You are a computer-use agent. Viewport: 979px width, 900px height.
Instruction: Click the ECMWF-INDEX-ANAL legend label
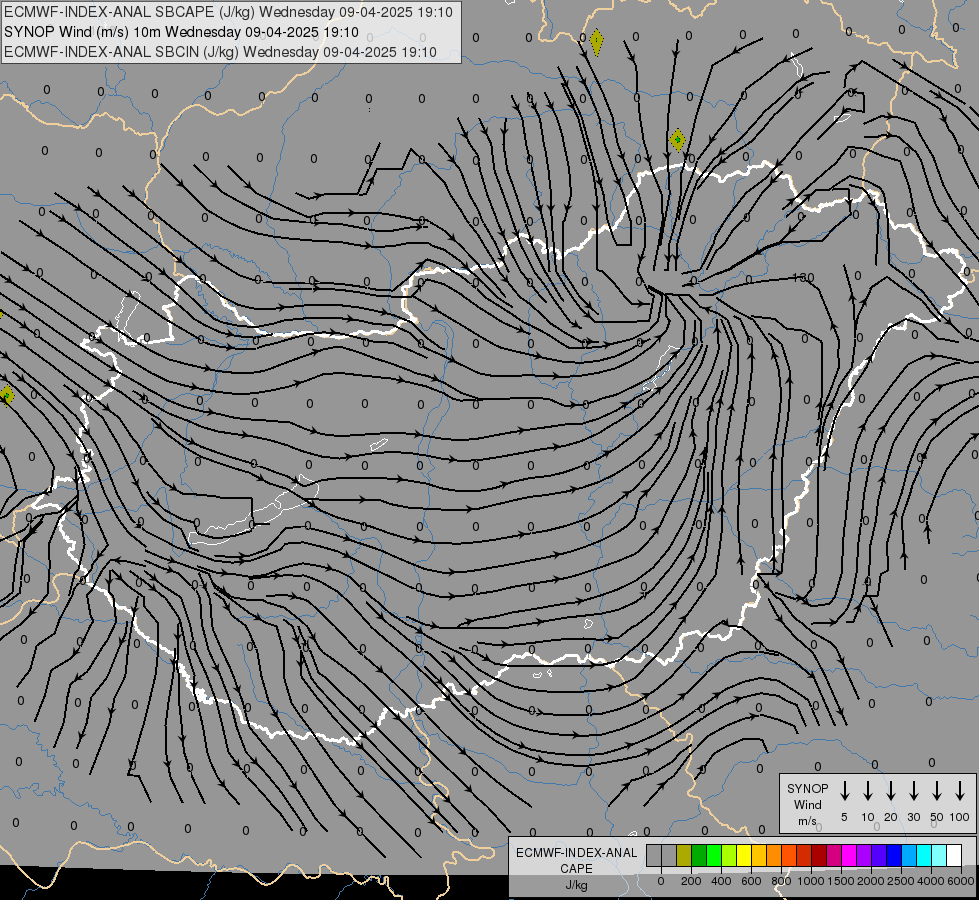pyautogui.click(x=576, y=853)
